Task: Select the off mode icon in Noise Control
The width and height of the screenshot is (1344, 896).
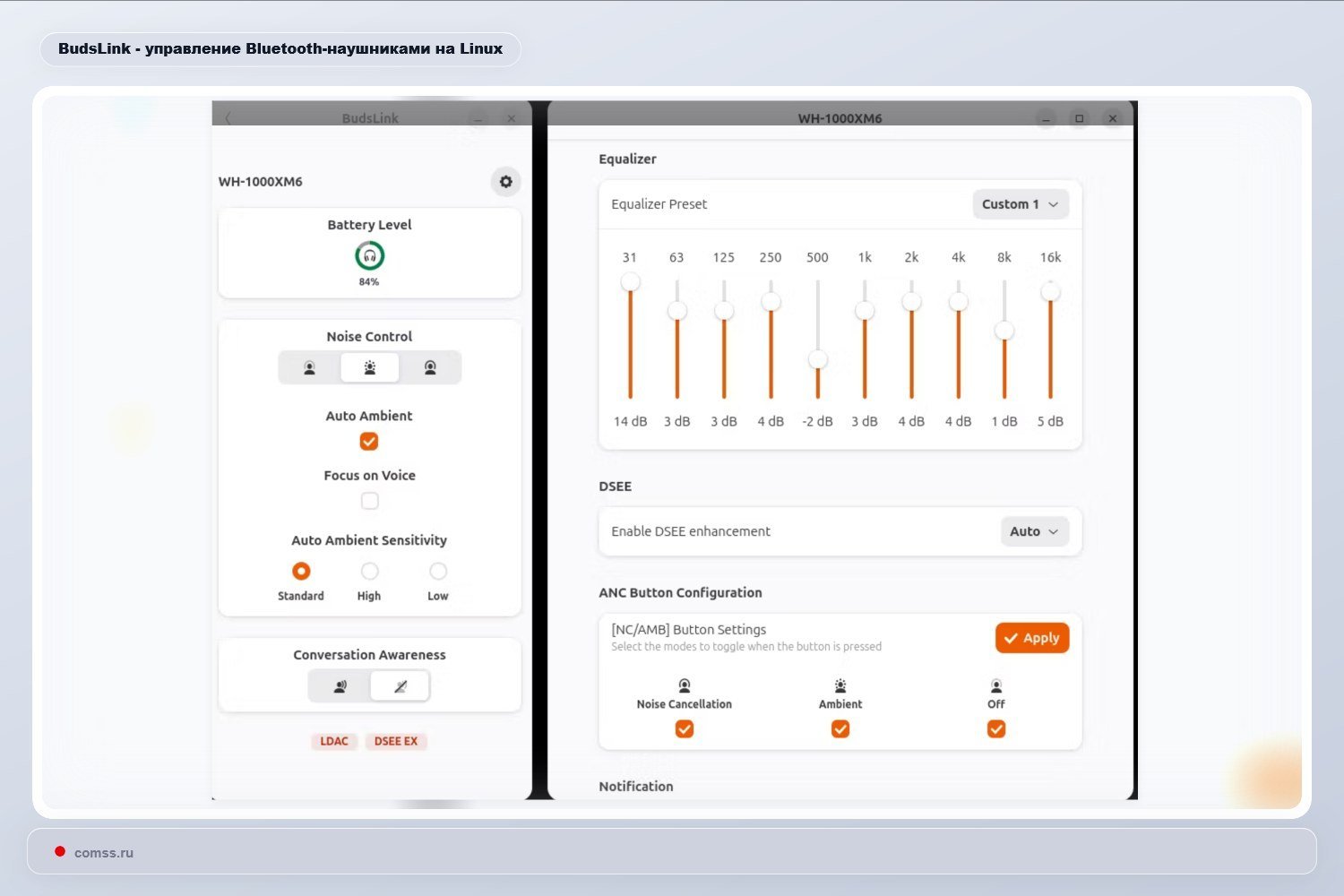Action: point(309,367)
